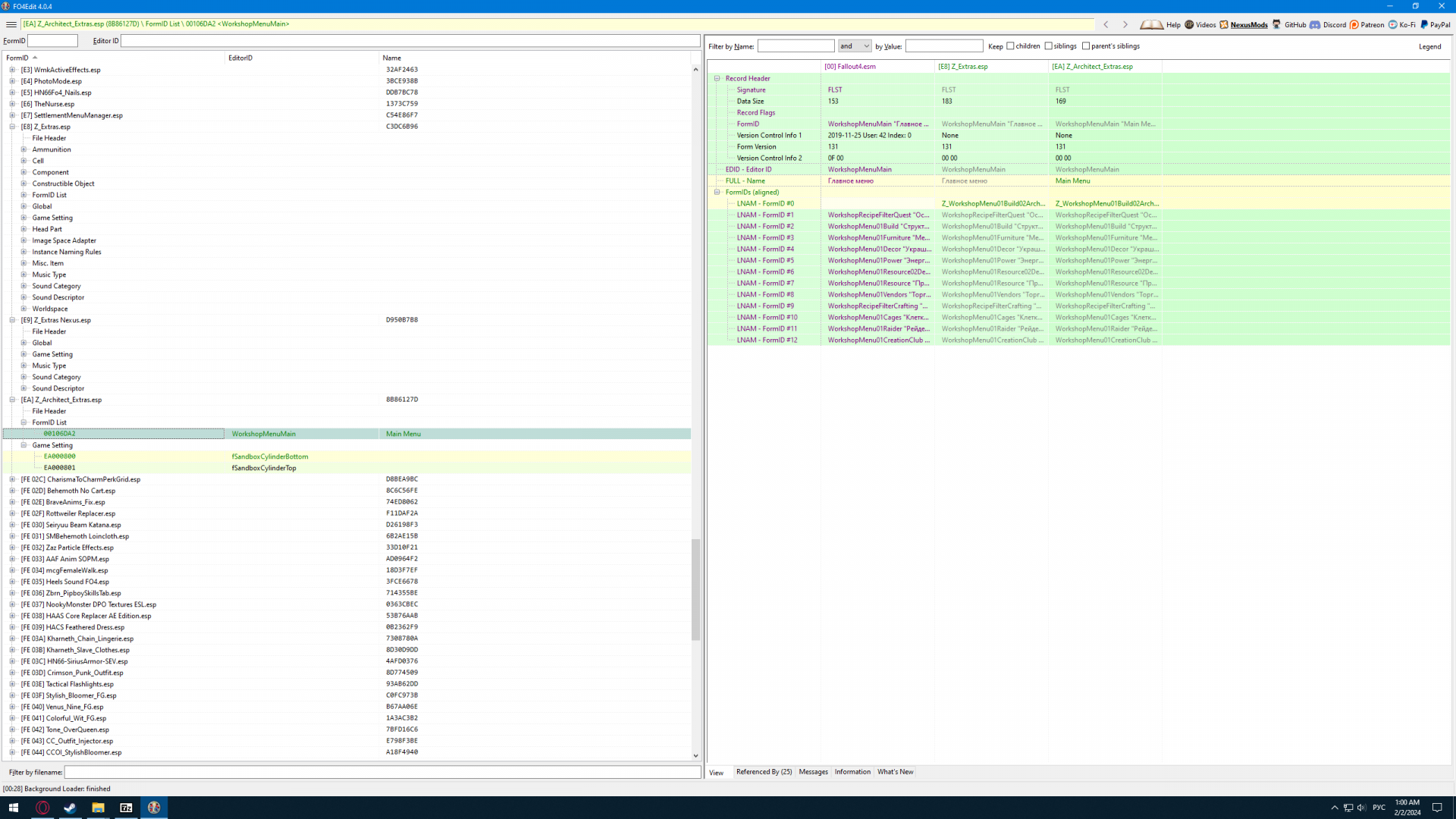This screenshot has width=1456, height=819.
Task: Click the Legend button
Action: (1429, 46)
